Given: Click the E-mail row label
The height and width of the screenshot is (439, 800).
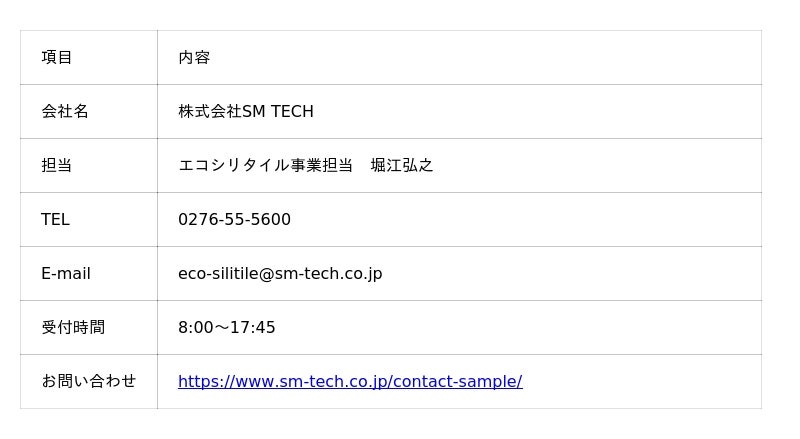Looking at the screenshot, I should click(66, 274).
